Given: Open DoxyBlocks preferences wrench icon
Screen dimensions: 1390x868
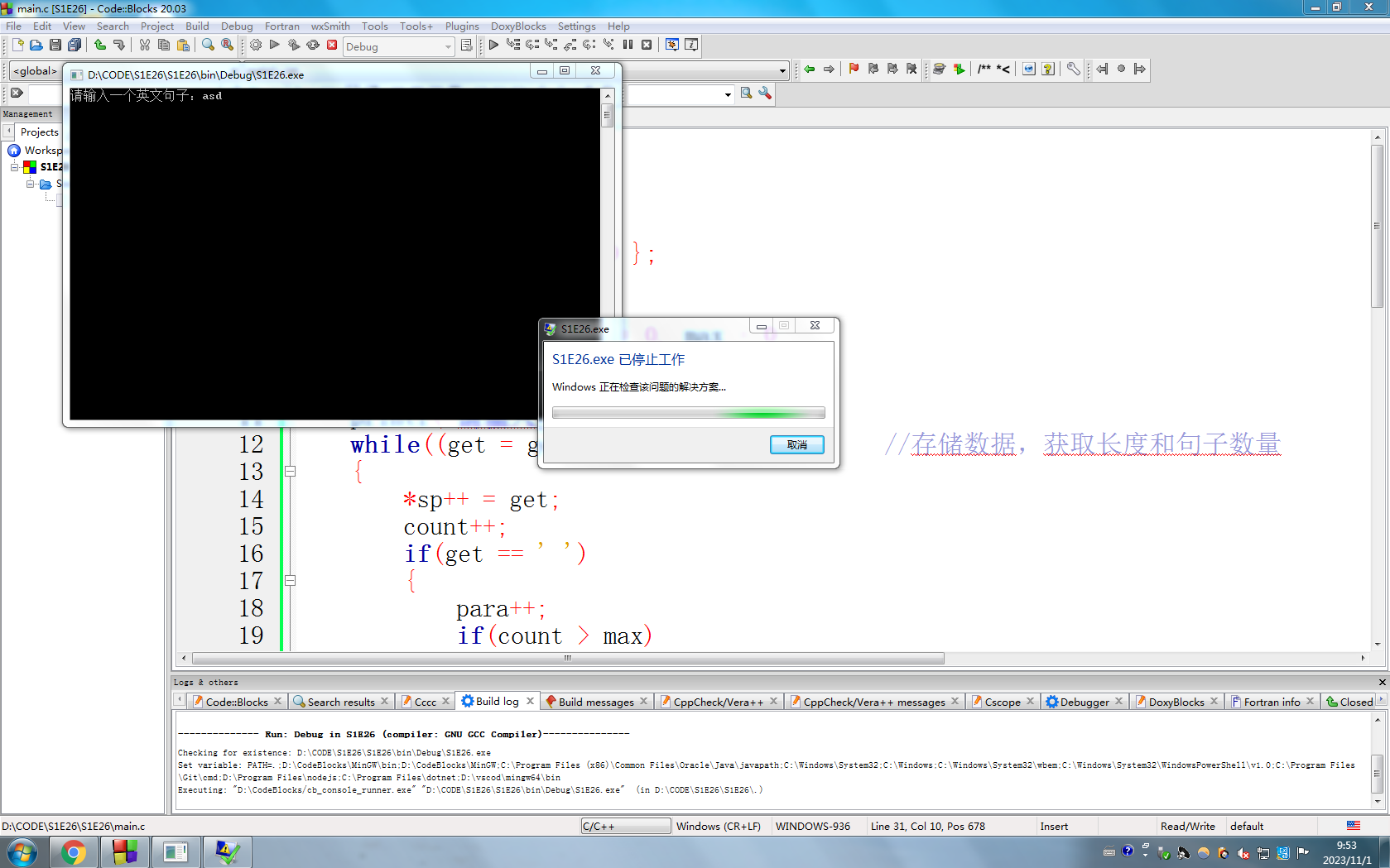Looking at the screenshot, I should [1073, 69].
